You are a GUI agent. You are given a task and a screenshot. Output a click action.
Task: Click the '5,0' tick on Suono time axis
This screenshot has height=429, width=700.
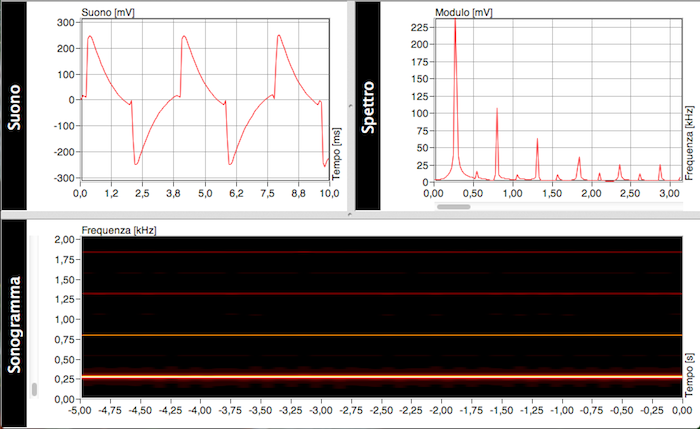(x=205, y=193)
